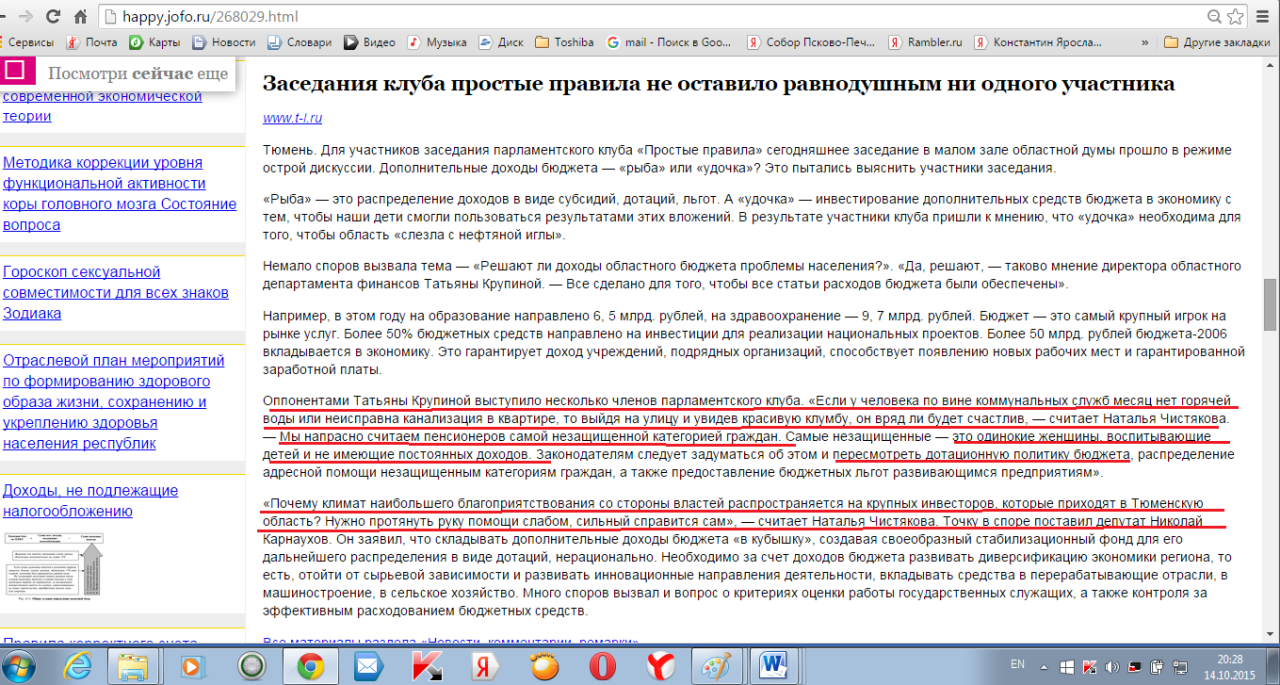Image resolution: width=1280 pixels, height=685 pixels.
Task: Open link 'Гороскоп сексуальной совместимости'
Action: click(116, 292)
